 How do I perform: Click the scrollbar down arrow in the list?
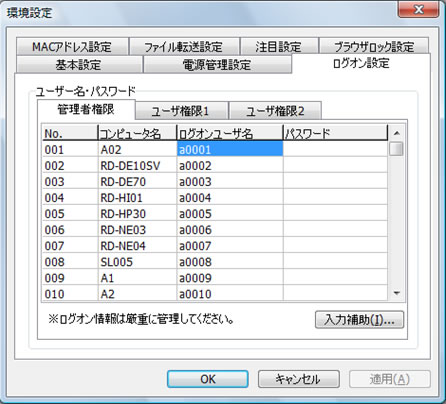397,293
